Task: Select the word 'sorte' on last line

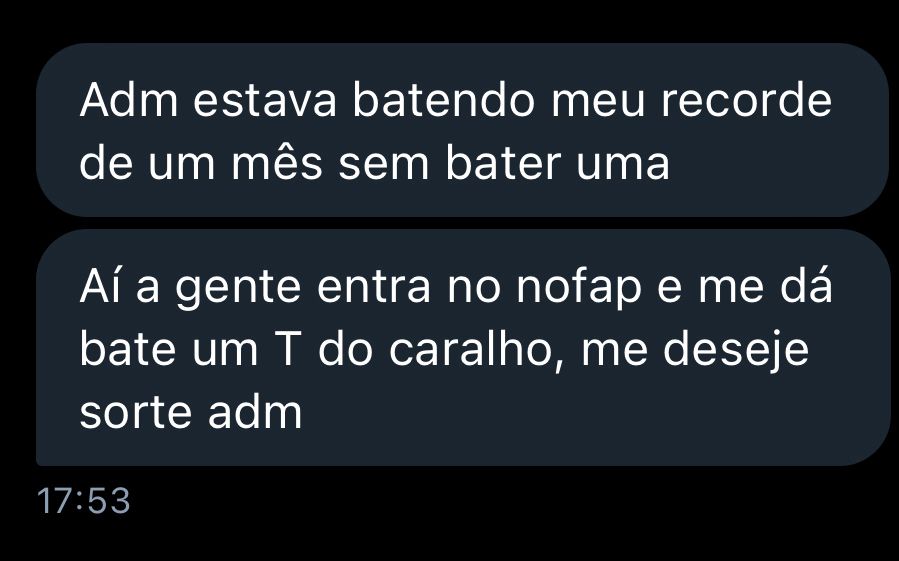Action: coord(135,412)
